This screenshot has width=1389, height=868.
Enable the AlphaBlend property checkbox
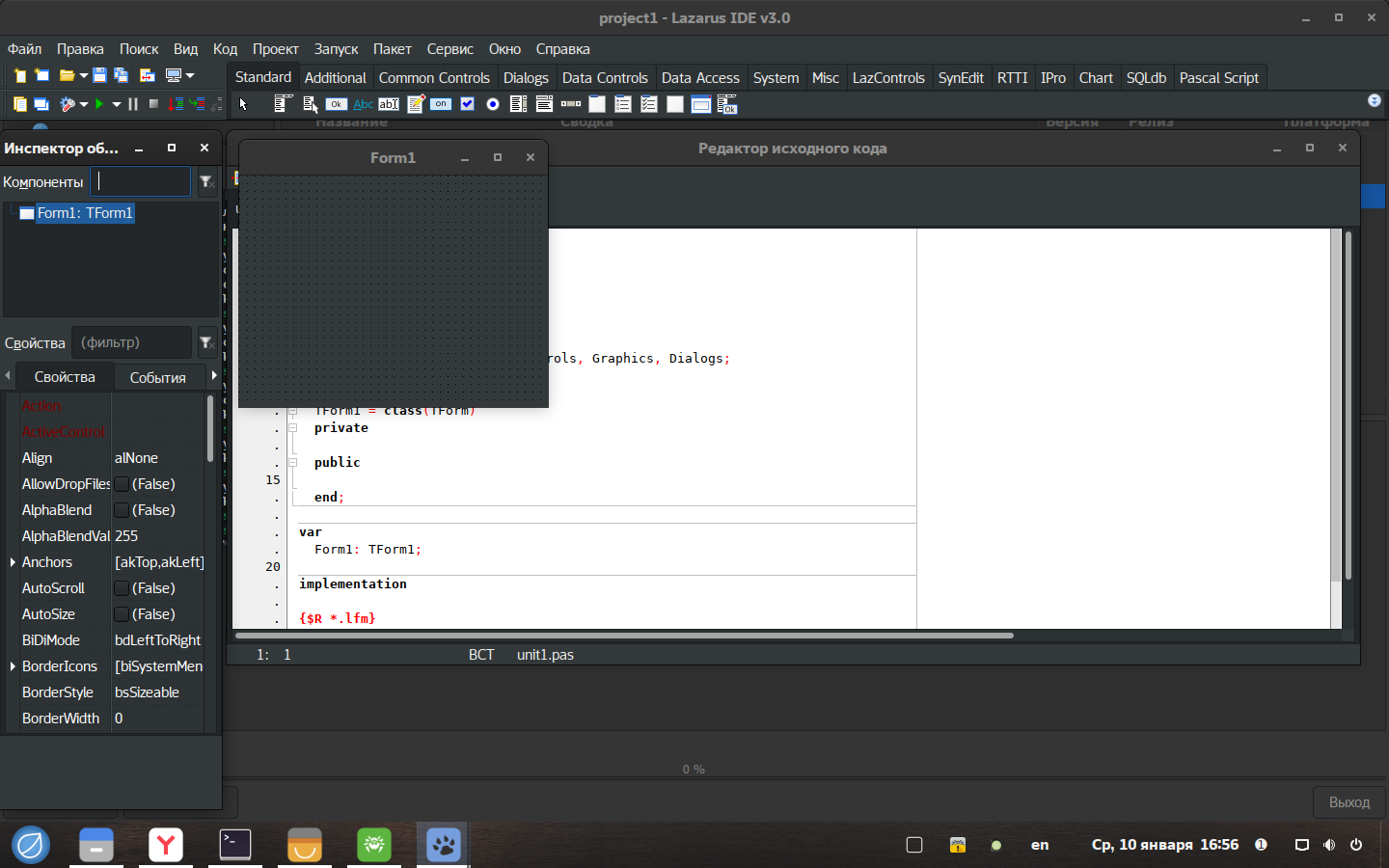click(x=123, y=510)
